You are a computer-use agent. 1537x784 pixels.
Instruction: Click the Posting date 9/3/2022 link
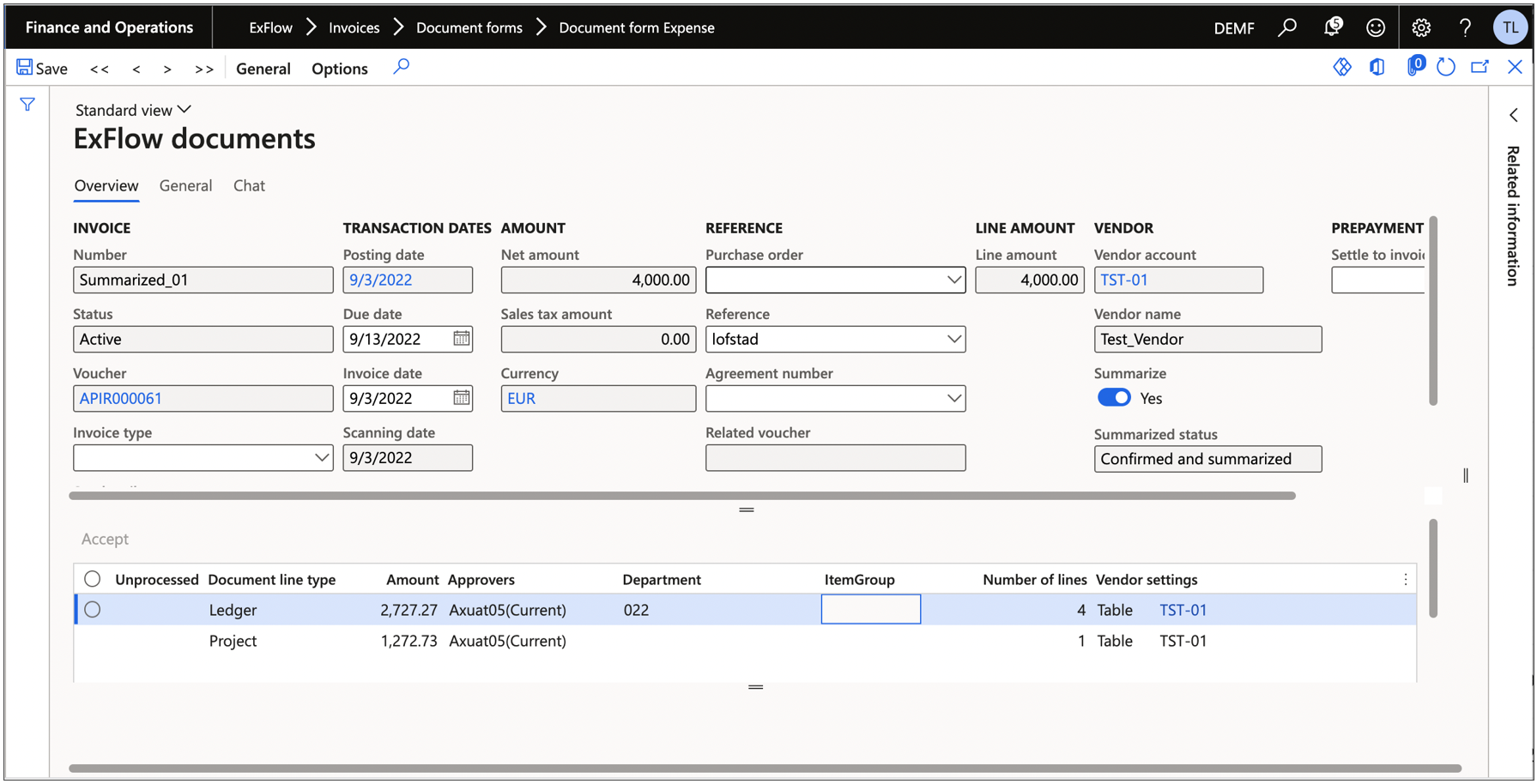coord(380,280)
